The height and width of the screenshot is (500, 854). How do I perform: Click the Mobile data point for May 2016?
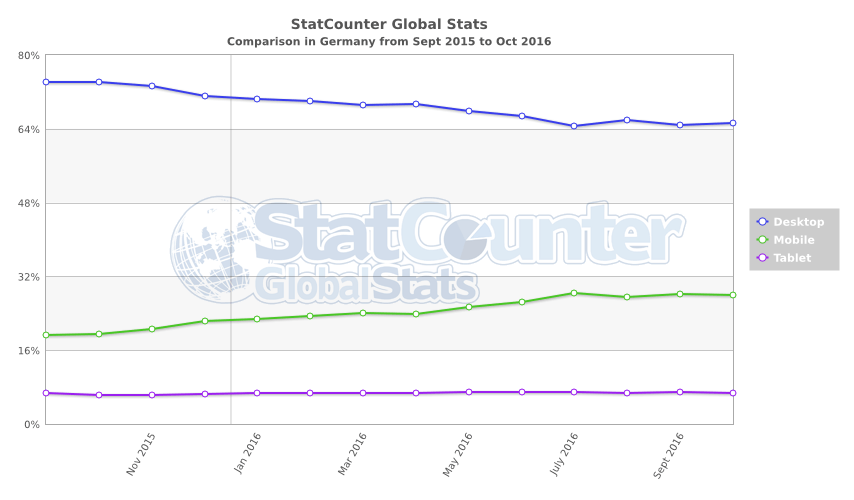[468, 307]
